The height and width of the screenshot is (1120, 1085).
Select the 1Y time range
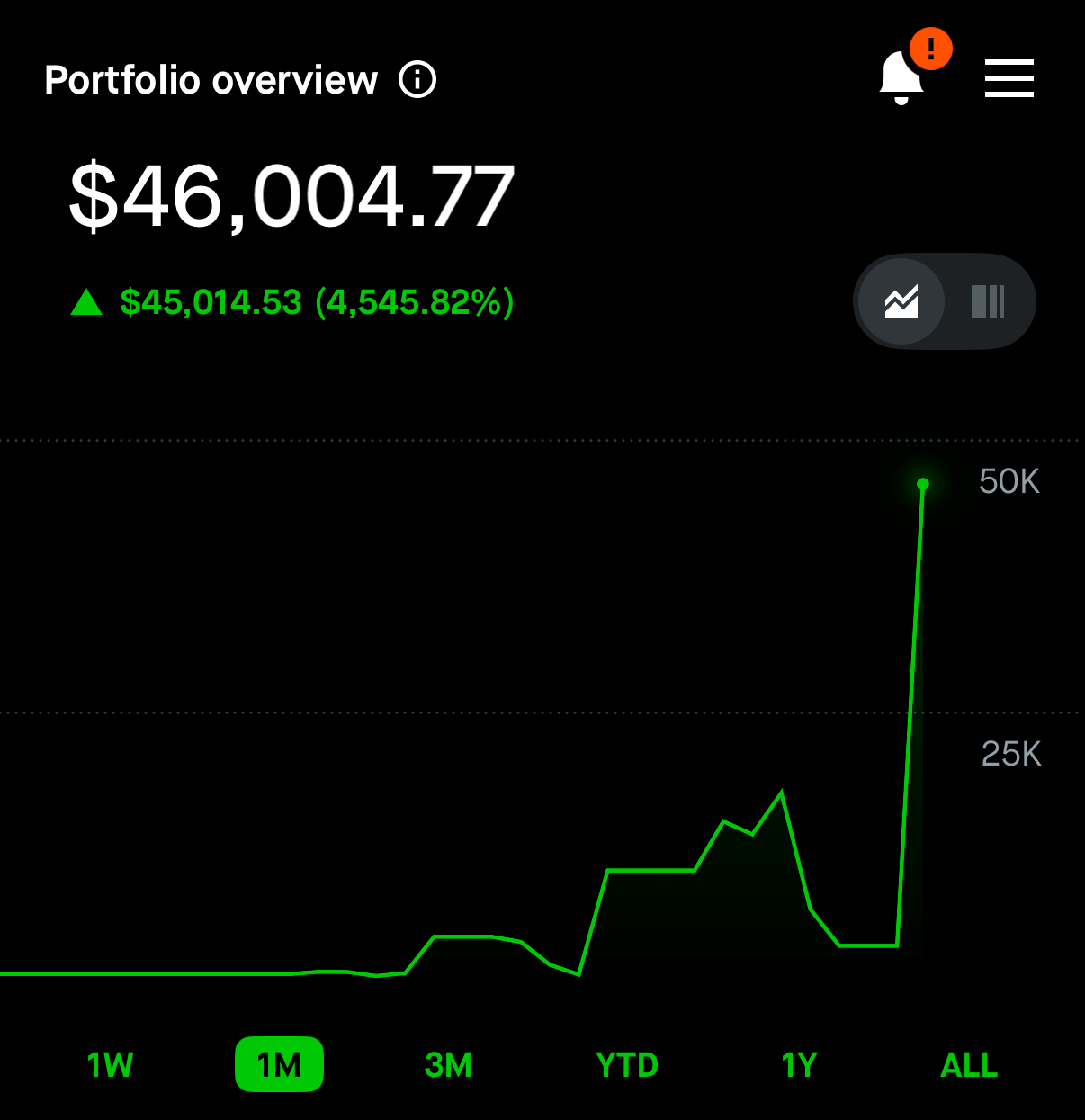click(799, 1065)
